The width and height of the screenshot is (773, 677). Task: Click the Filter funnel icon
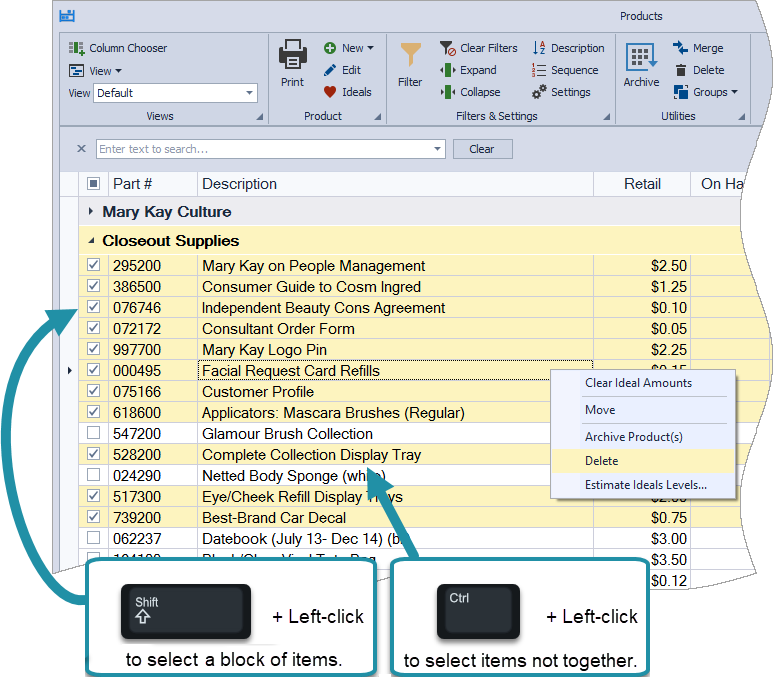(x=410, y=54)
